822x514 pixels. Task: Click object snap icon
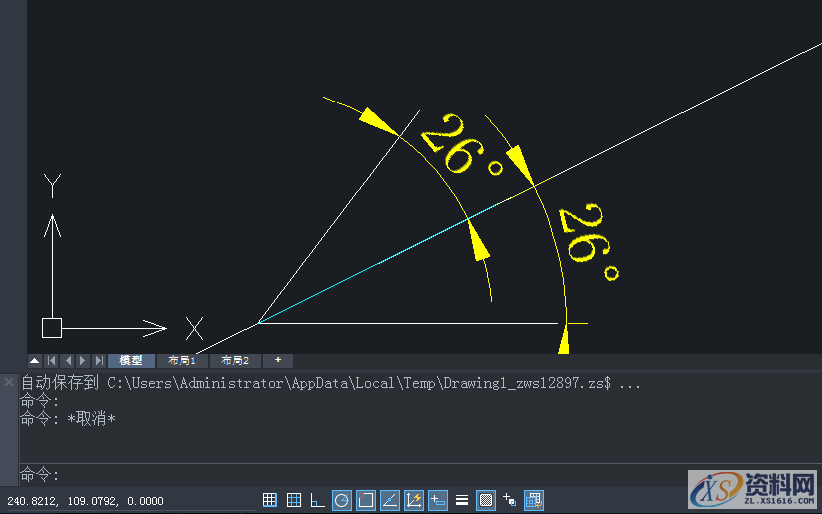(x=366, y=500)
